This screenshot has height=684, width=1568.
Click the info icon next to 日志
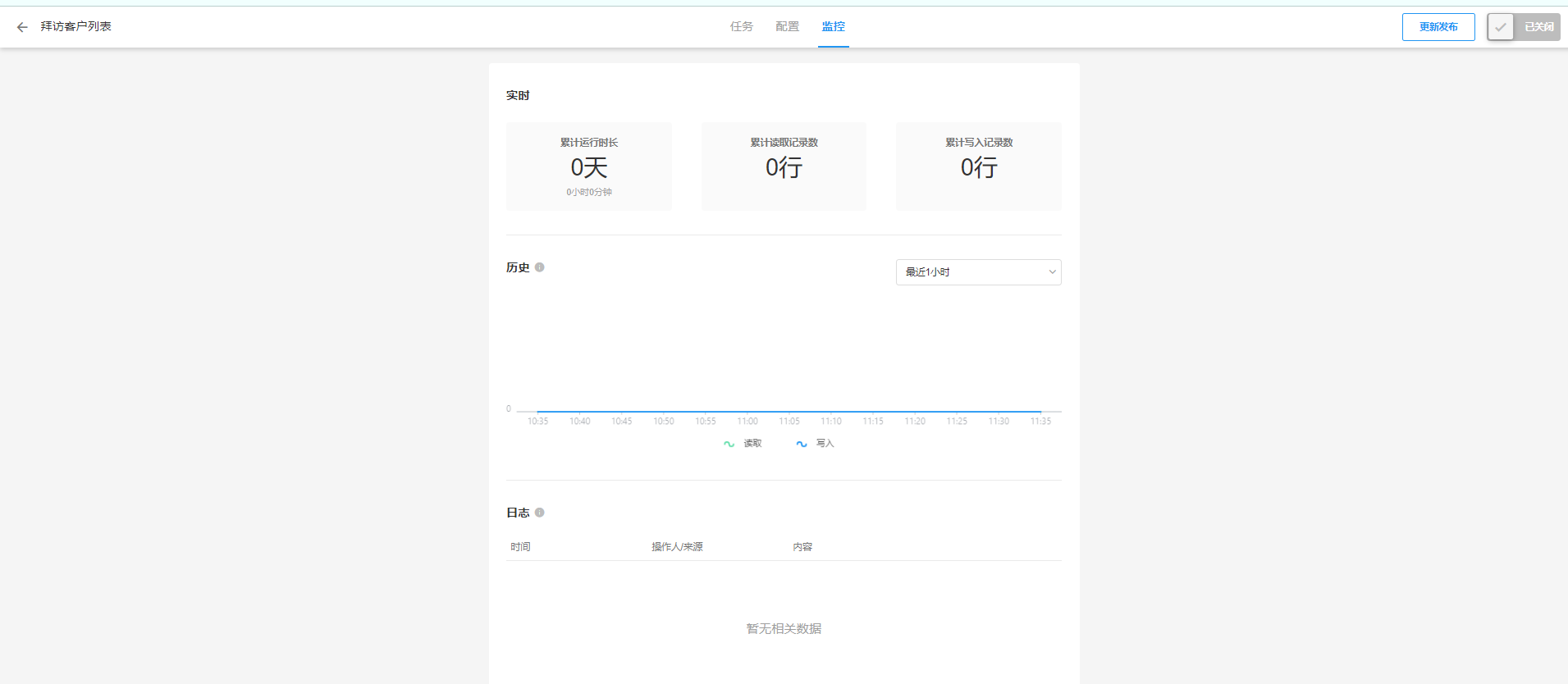click(x=540, y=513)
